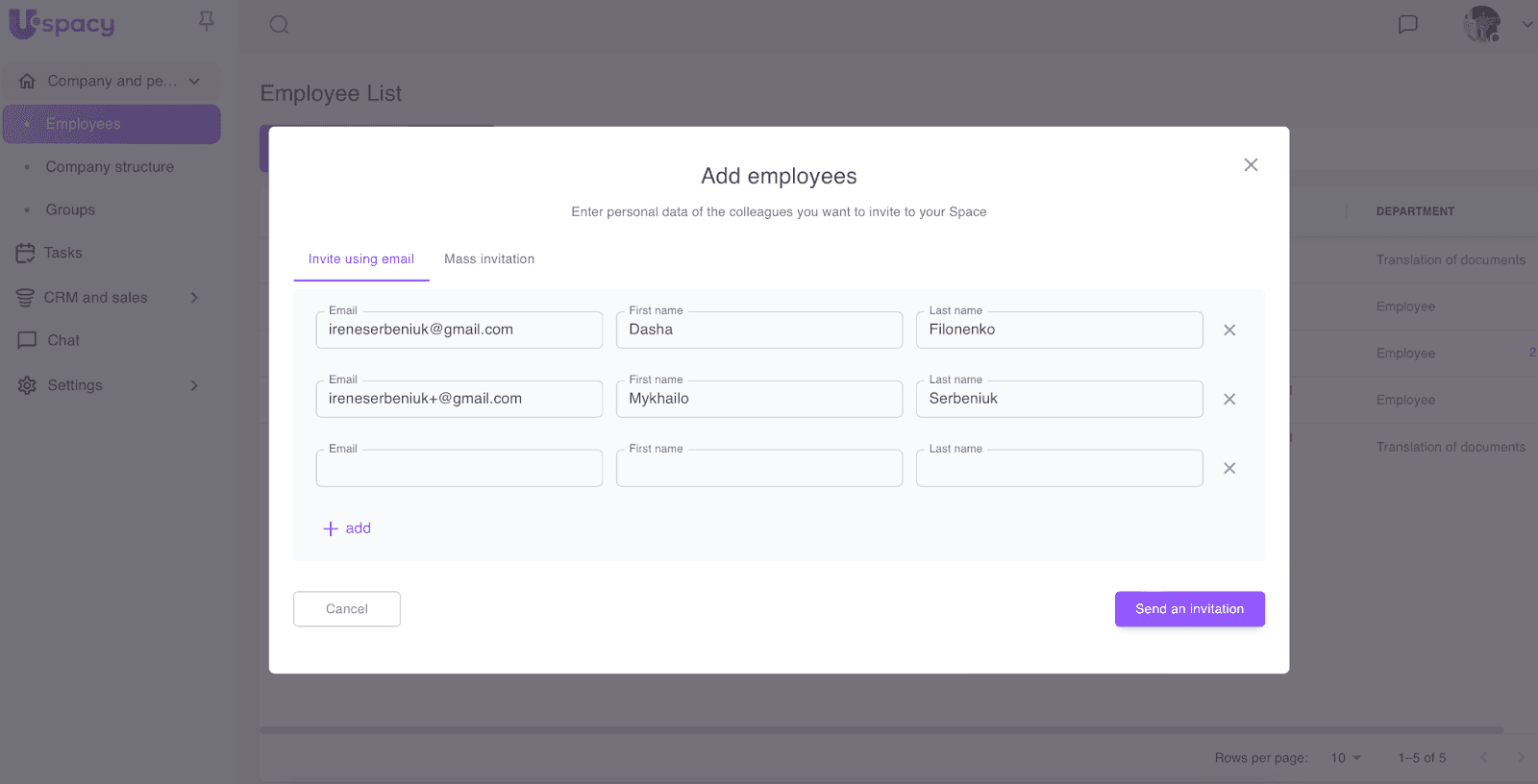Image resolution: width=1538 pixels, height=784 pixels.
Task: Remove the empty third invitation row
Action: coord(1229,468)
